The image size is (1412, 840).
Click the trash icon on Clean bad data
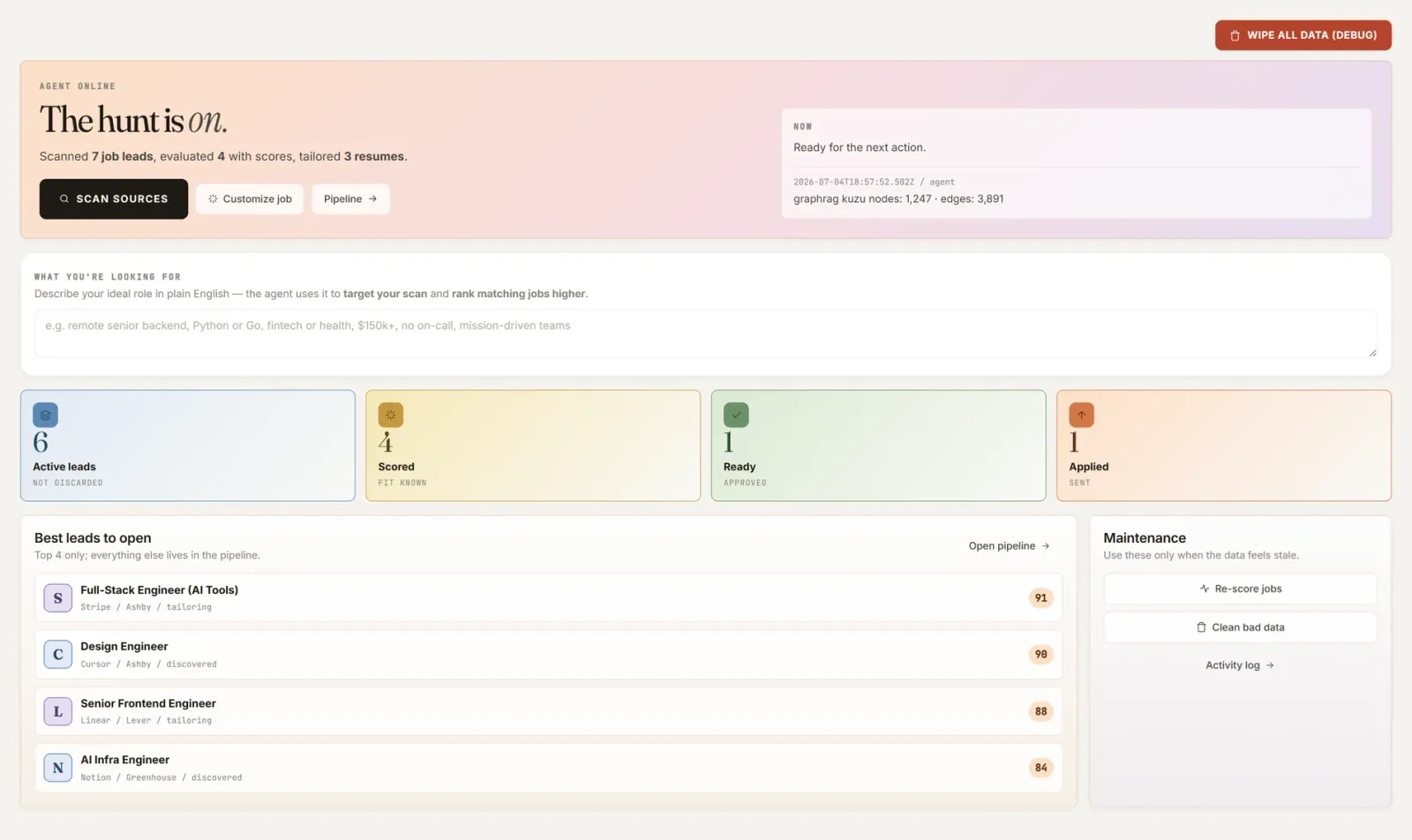coord(1201,627)
